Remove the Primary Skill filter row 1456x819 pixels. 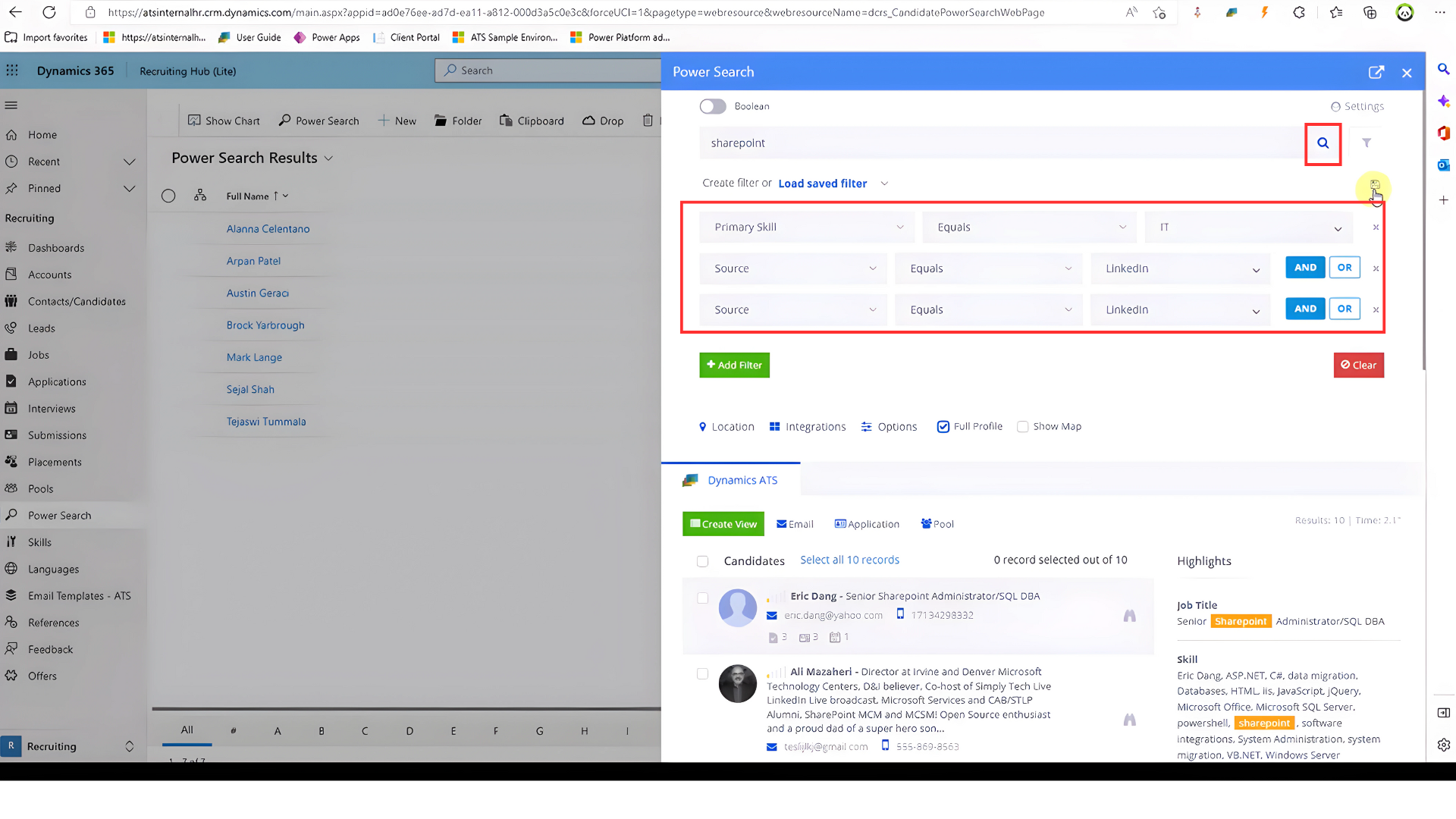[x=1376, y=227]
